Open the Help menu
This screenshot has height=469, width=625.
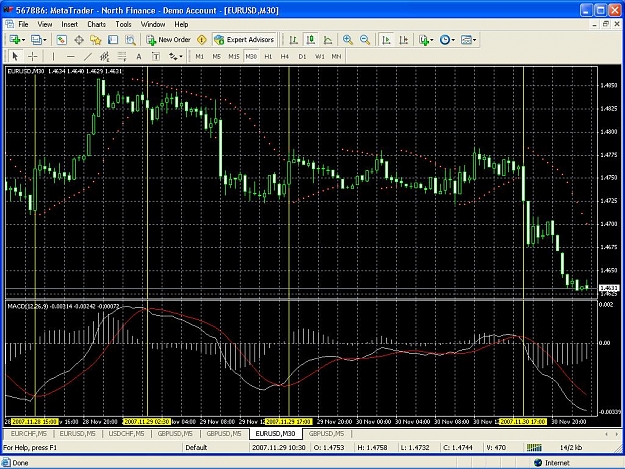(x=181, y=24)
